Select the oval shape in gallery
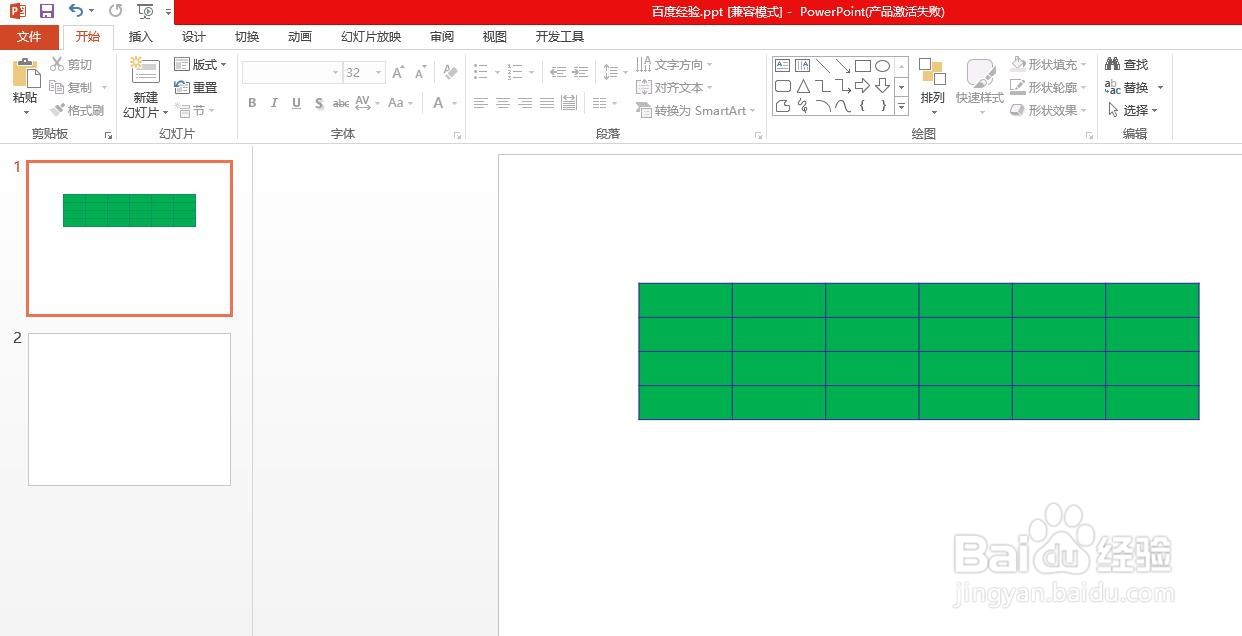This screenshot has height=636, width=1242. pos(882,66)
